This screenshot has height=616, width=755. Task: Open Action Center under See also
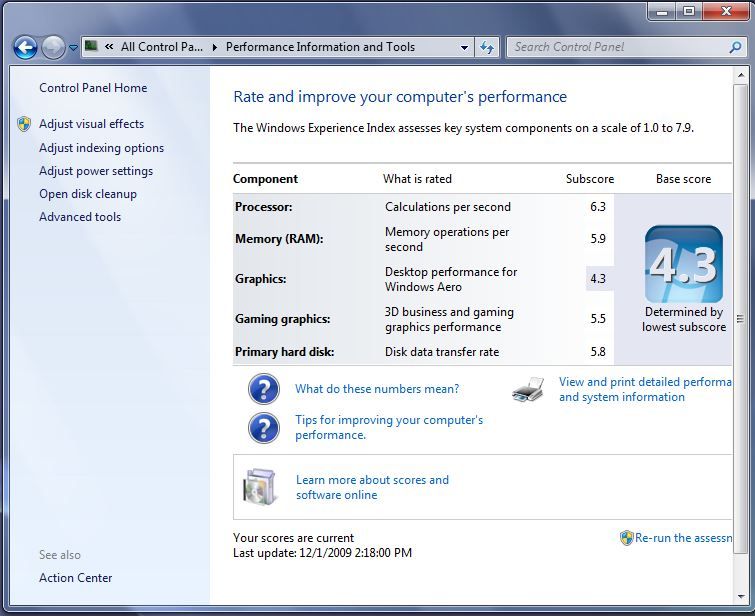(x=76, y=577)
